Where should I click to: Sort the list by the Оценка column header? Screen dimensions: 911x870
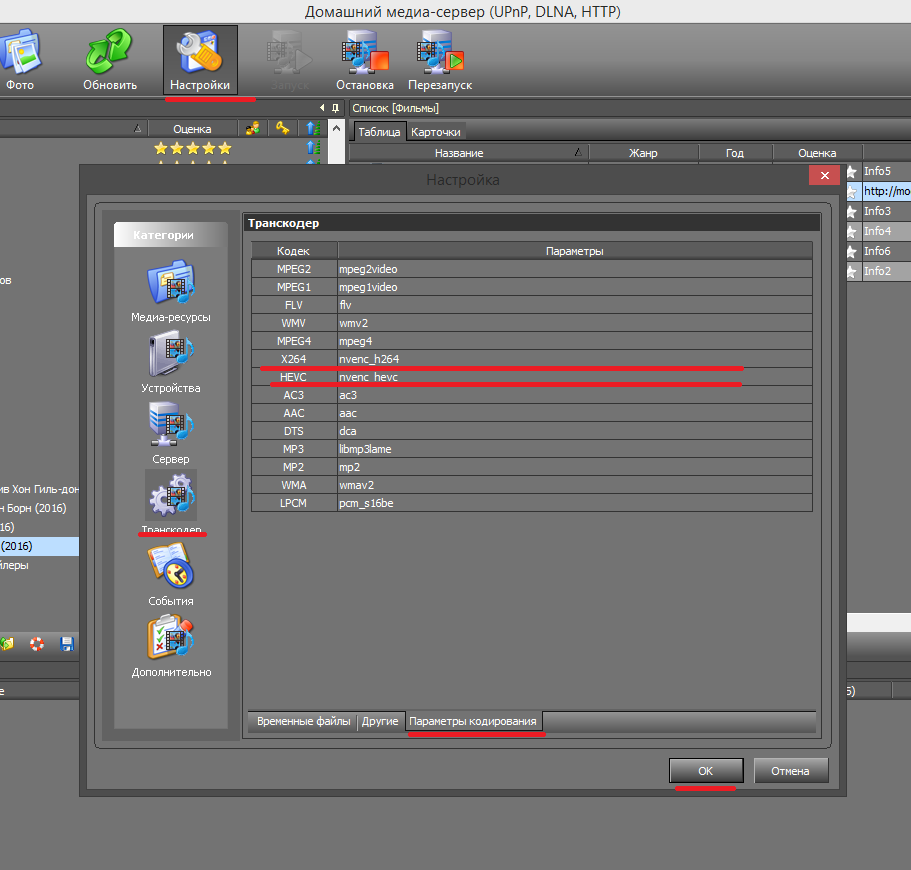tap(816, 153)
